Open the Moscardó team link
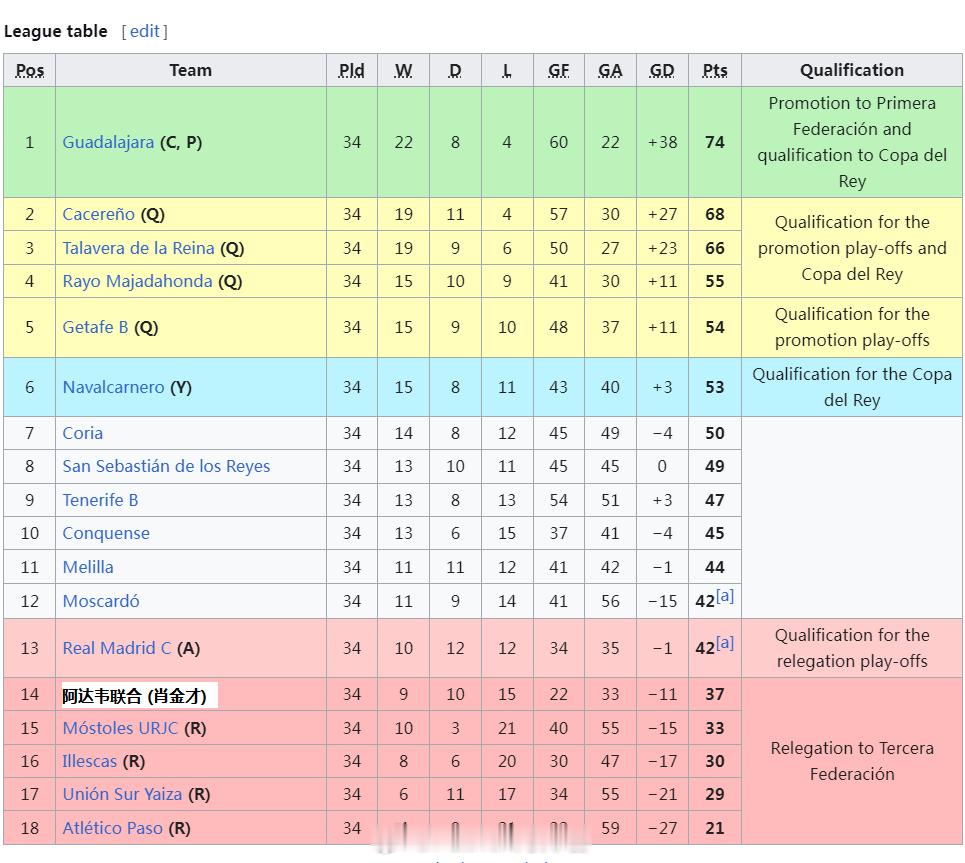Screen dimensions: 965x863 click(101, 601)
